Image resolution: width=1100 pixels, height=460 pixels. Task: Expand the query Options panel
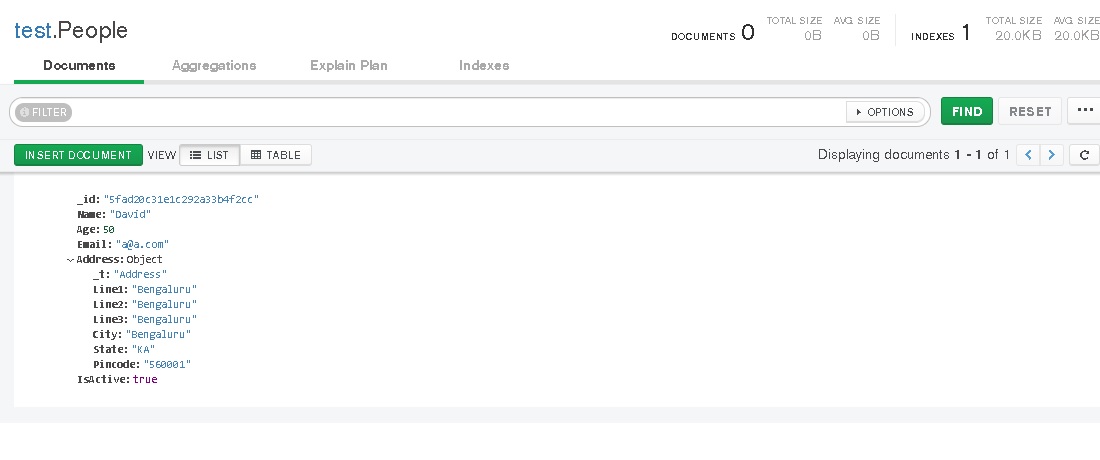coord(882,112)
